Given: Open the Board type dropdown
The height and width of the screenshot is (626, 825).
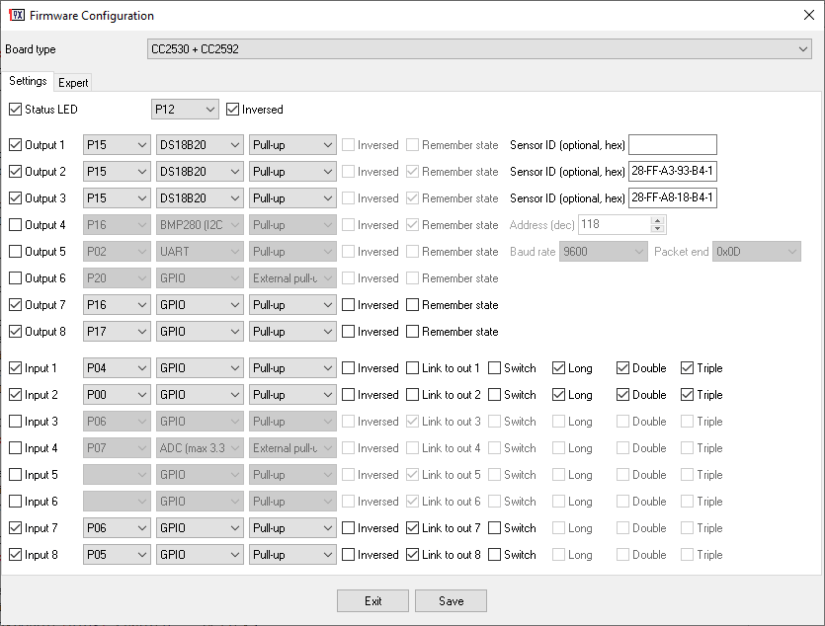Looking at the screenshot, I should [x=480, y=49].
